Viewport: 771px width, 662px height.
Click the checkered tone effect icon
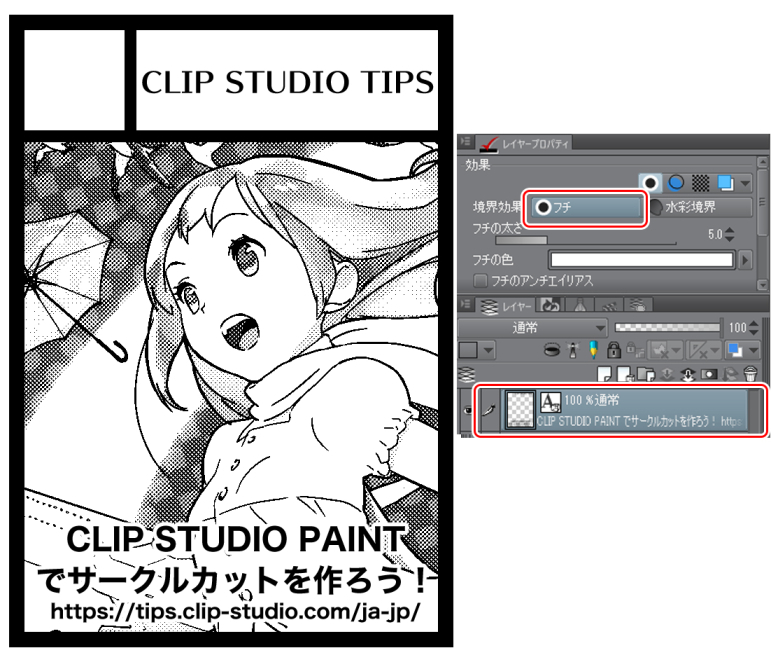click(700, 183)
